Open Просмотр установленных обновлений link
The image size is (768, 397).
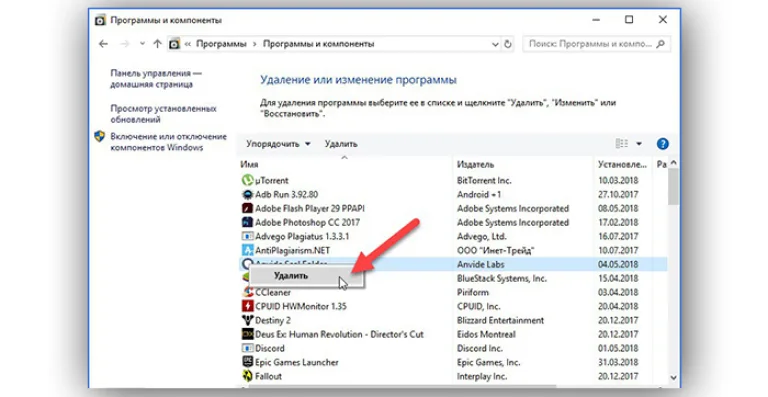(x=163, y=114)
